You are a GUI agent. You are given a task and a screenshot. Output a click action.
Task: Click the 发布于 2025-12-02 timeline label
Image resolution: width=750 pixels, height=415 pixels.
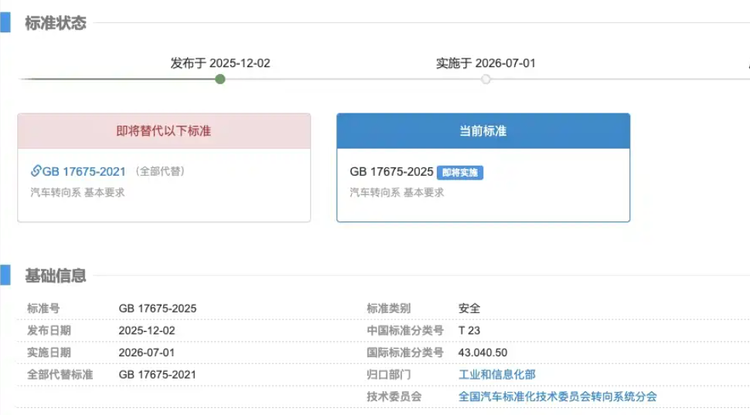[220, 62]
